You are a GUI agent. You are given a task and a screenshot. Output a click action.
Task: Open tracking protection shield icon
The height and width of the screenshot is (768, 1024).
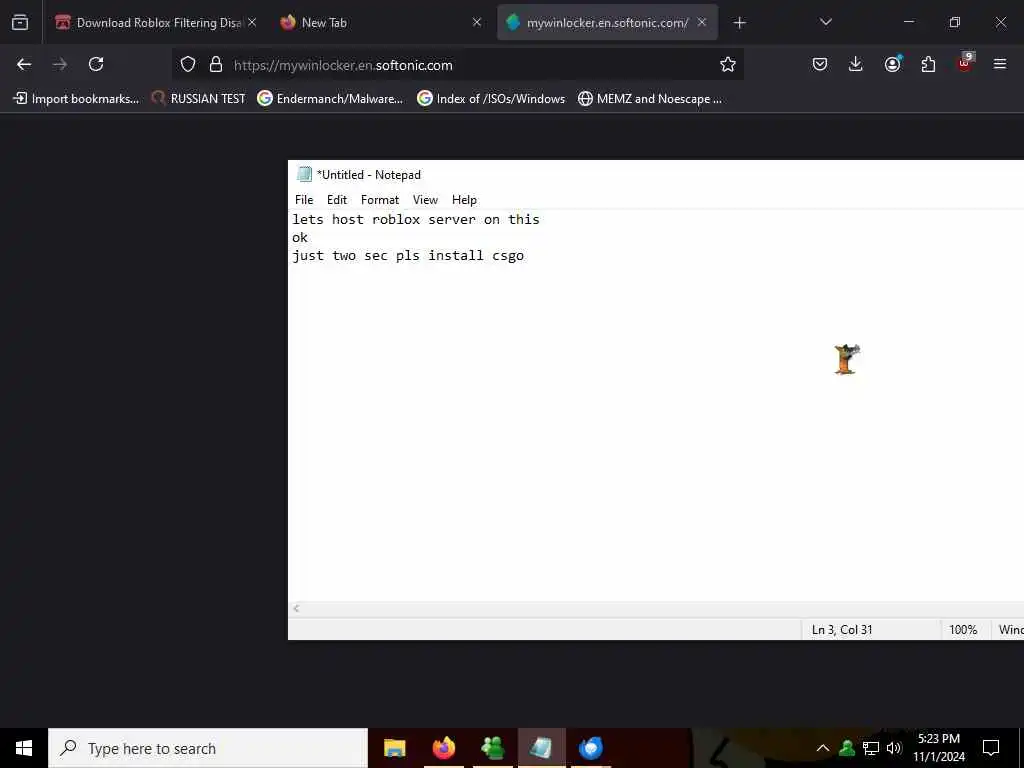pos(188,65)
